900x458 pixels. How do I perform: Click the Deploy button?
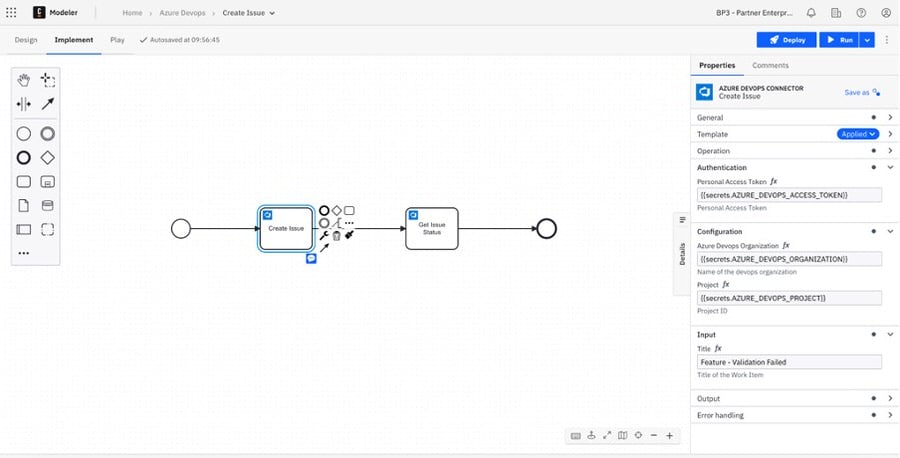pos(786,40)
